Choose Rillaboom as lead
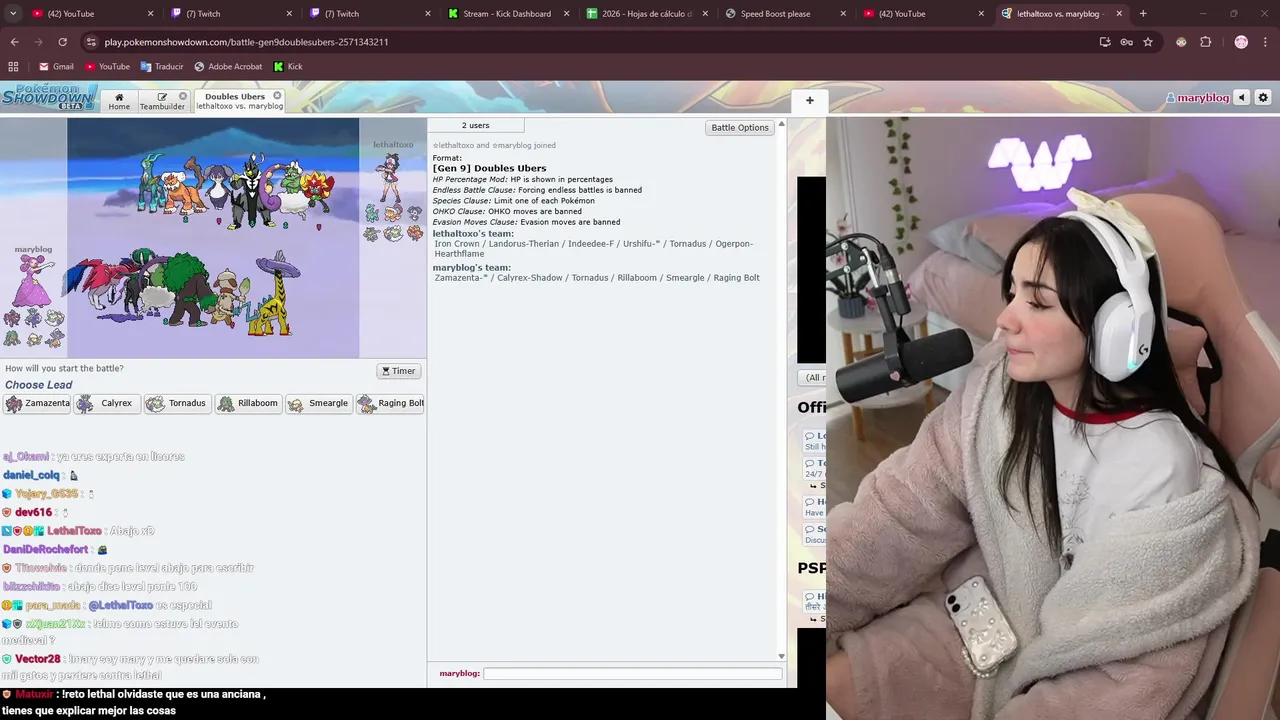 coord(248,403)
